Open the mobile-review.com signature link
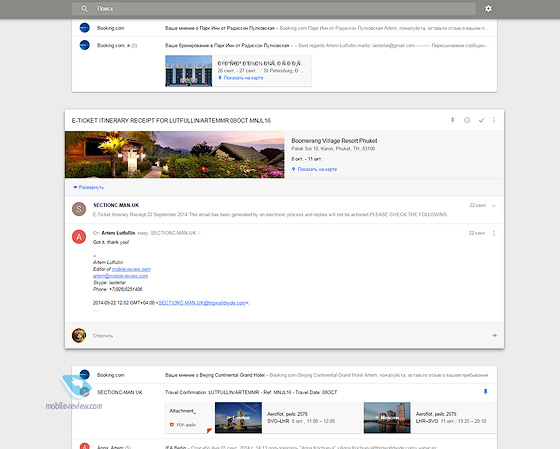The image size is (560, 449). (x=131, y=269)
